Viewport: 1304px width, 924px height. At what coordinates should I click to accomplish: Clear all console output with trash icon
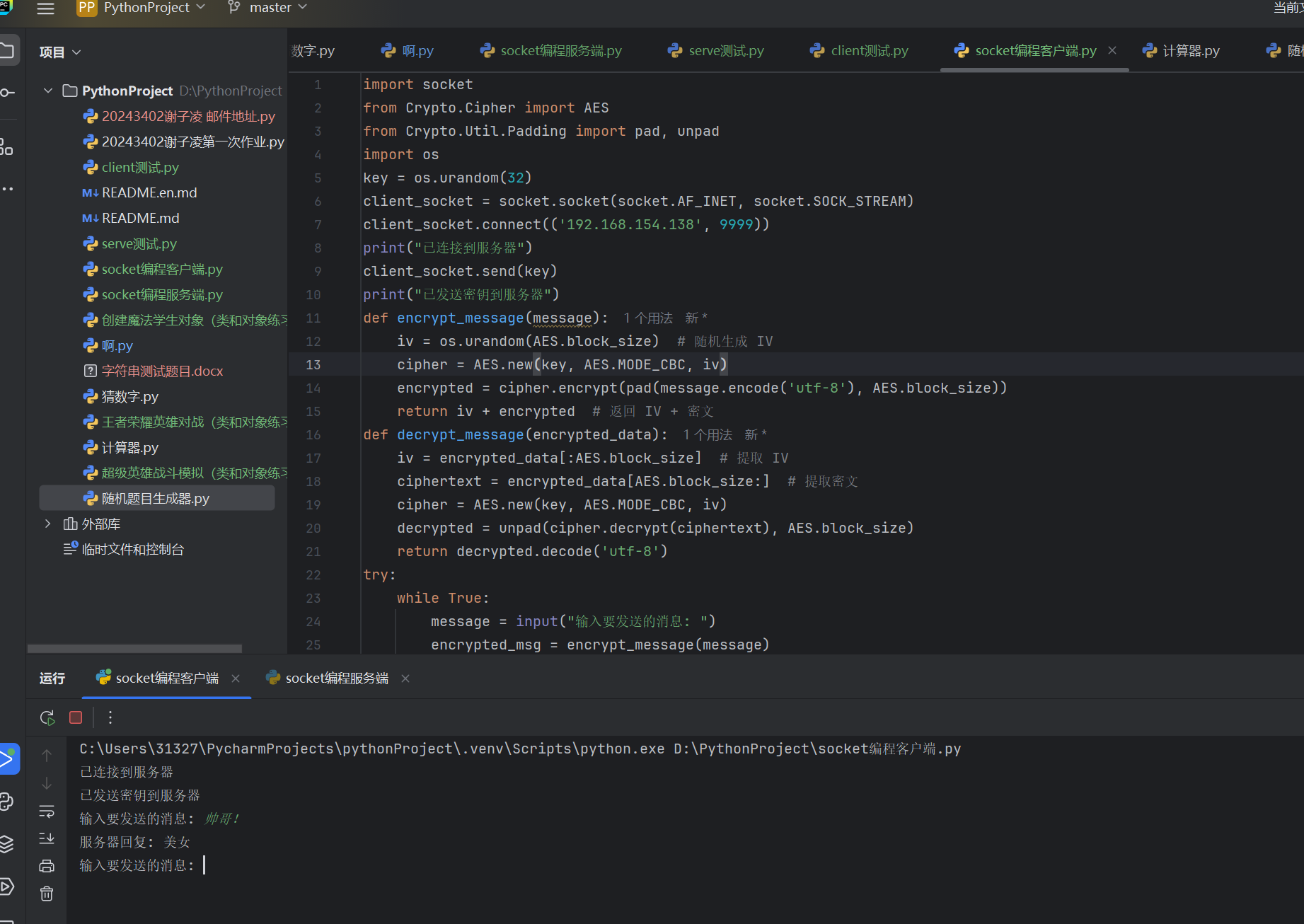47,894
